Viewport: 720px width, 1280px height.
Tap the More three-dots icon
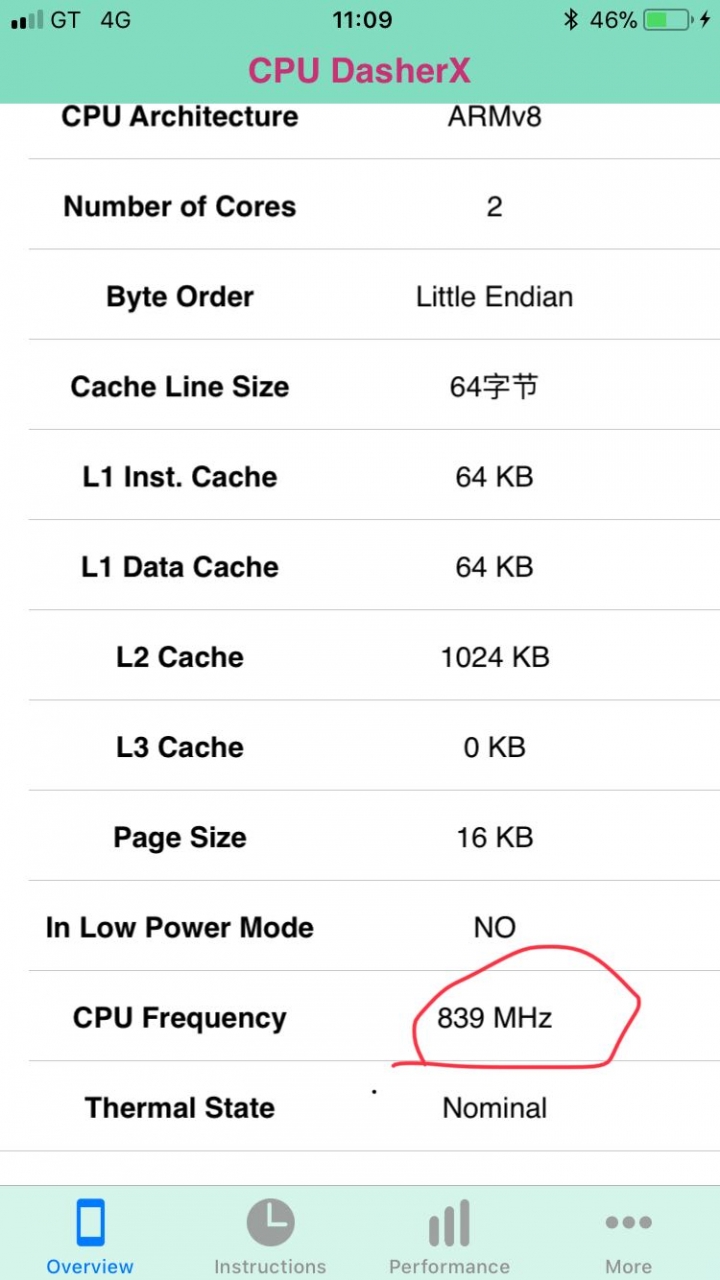[628, 1222]
